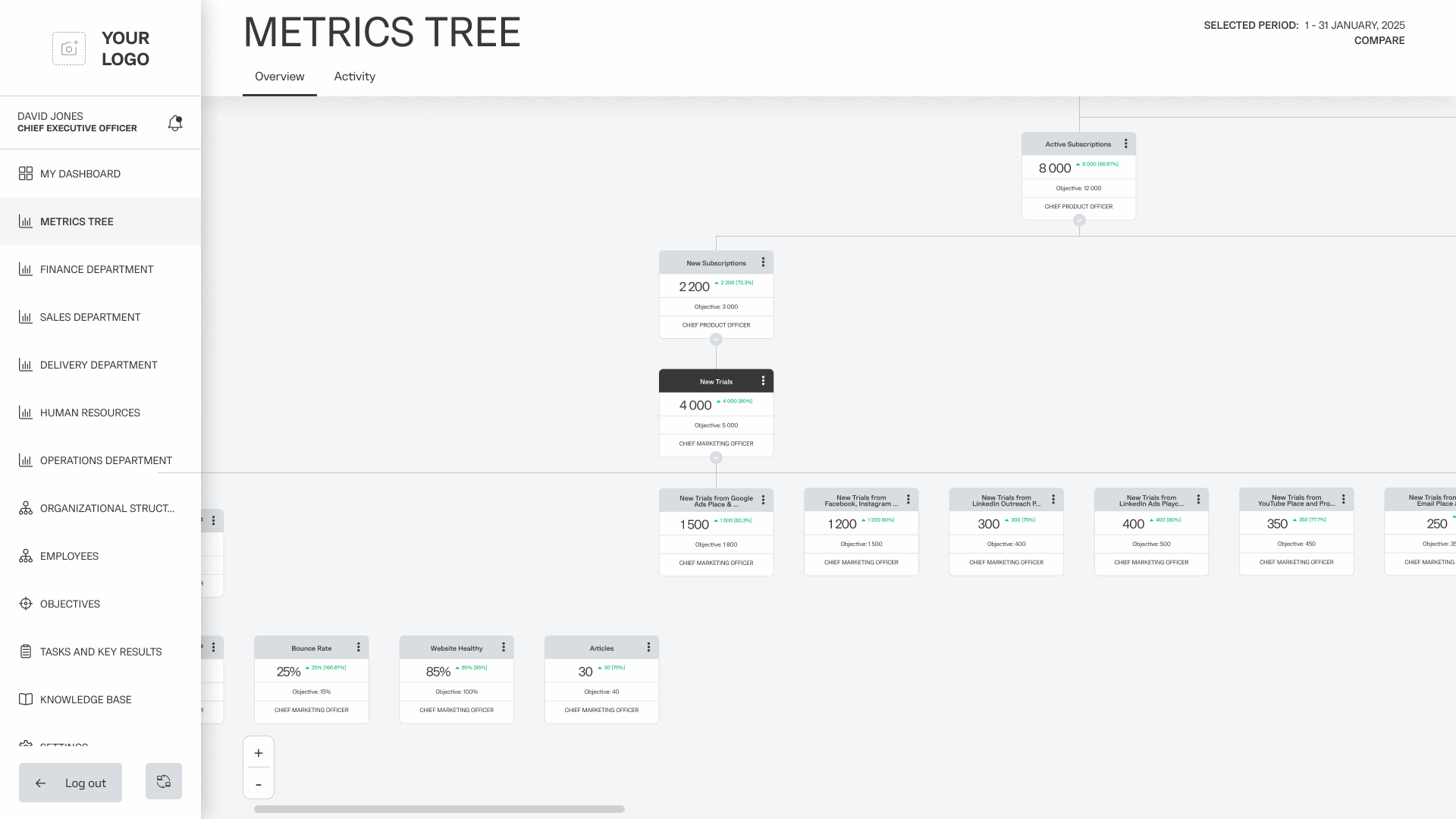This screenshot has width=1456, height=819.
Task: Open three-dot menu on Articles card
Action: click(x=648, y=648)
